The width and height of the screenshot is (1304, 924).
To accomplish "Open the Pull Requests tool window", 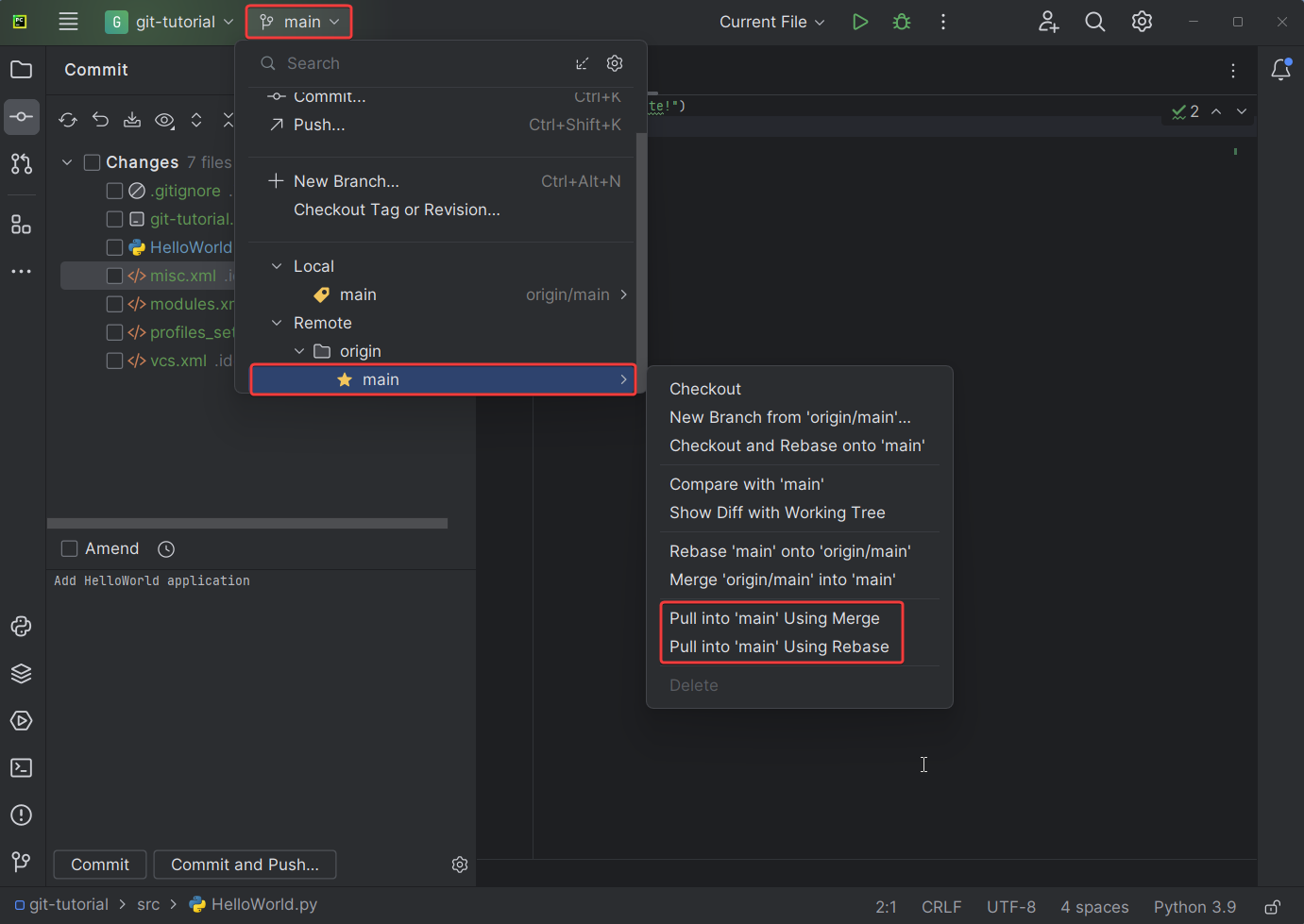I will pyautogui.click(x=21, y=164).
